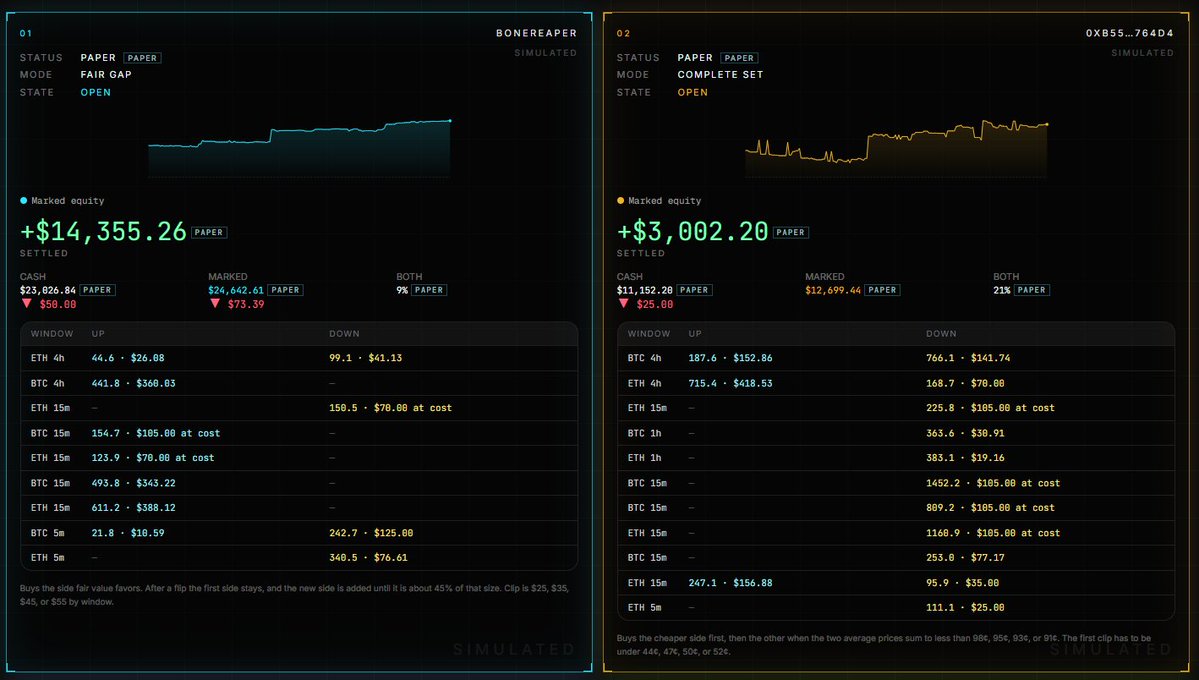Click the PAPER badge next to $11,152.20 cash
1199x680 pixels.
click(x=694, y=290)
